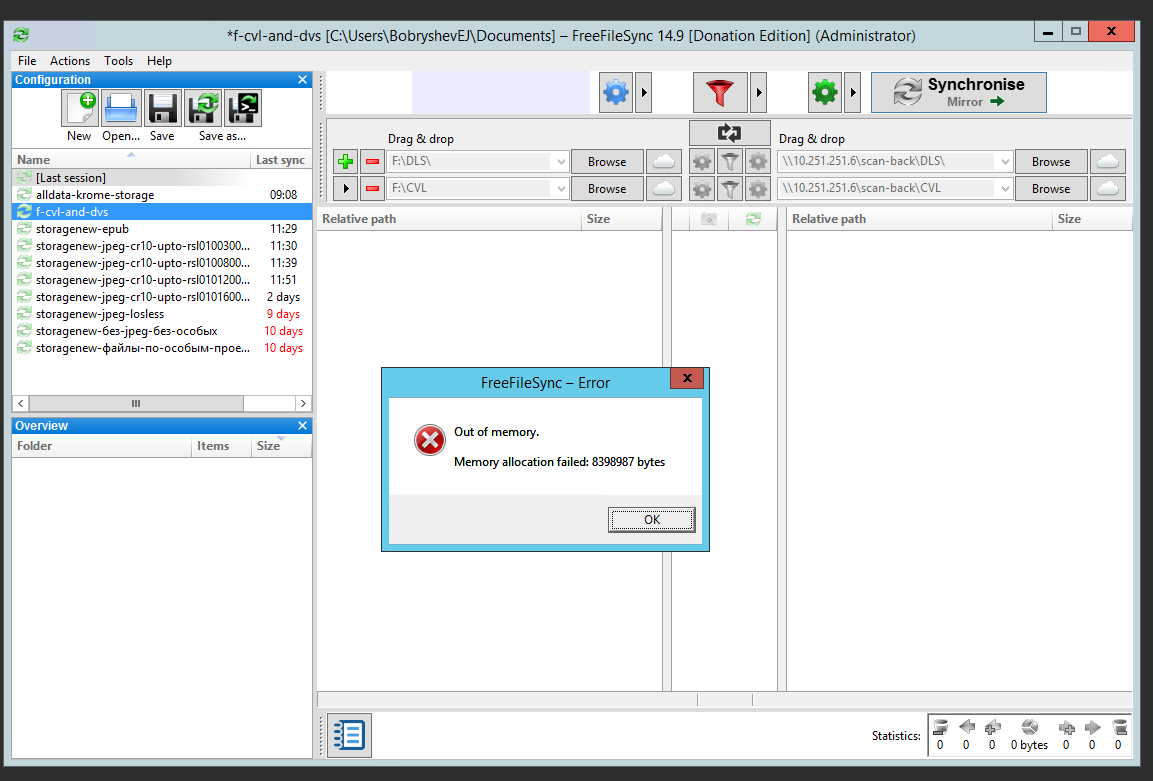Screen dimensions: 1153x781
Task: Add folder pair with green plus
Action: (x=346, y=162)
